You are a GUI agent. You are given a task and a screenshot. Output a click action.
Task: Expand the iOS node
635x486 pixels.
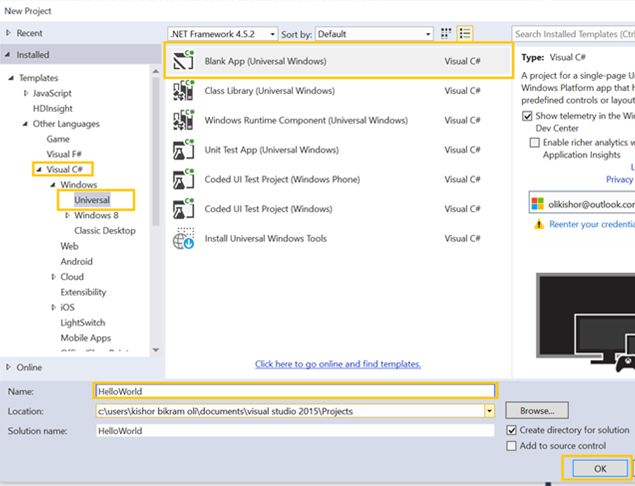pyautogui.click(x=53, y=307)
